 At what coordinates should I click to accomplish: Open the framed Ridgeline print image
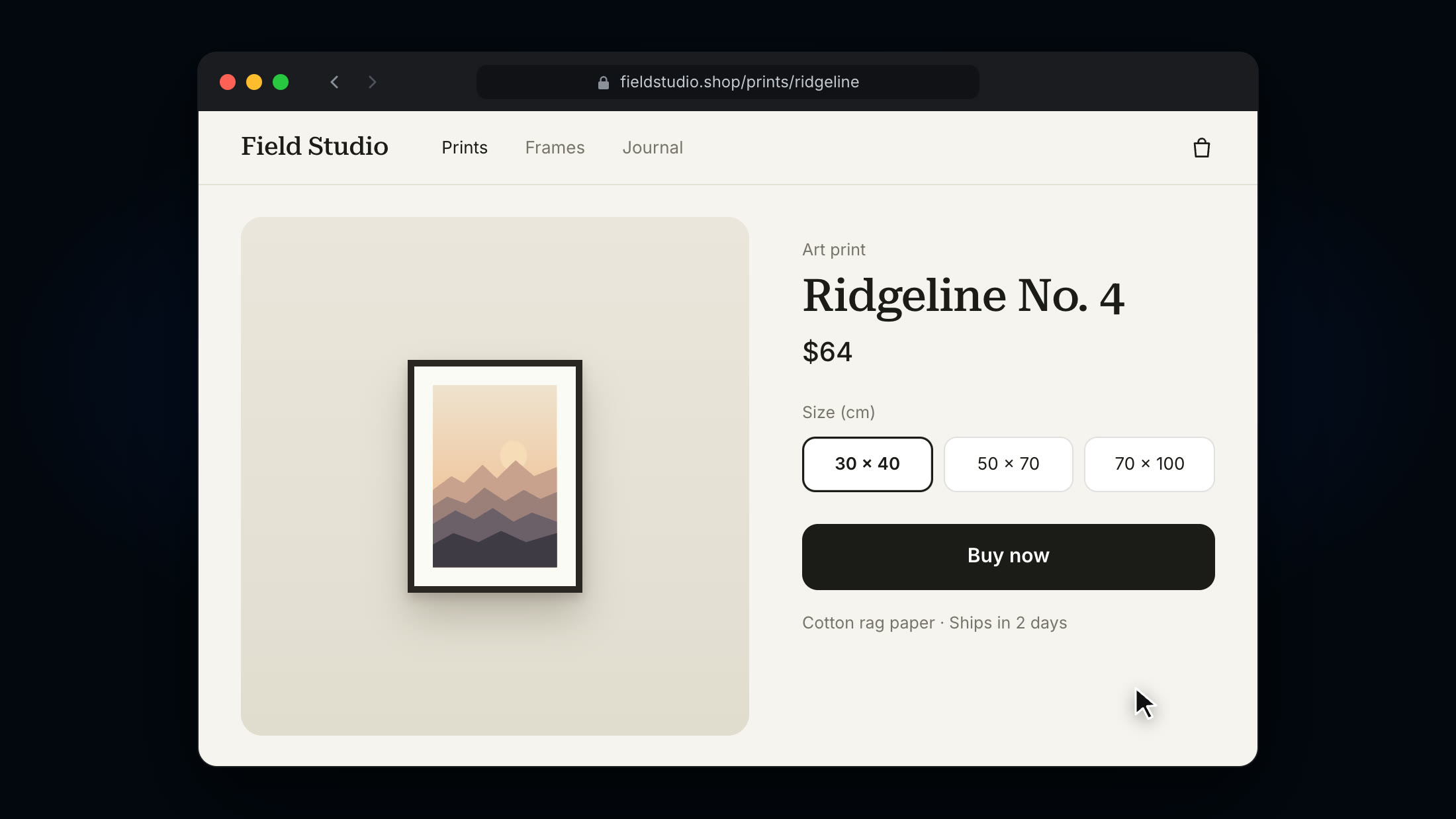pos(494,476)
